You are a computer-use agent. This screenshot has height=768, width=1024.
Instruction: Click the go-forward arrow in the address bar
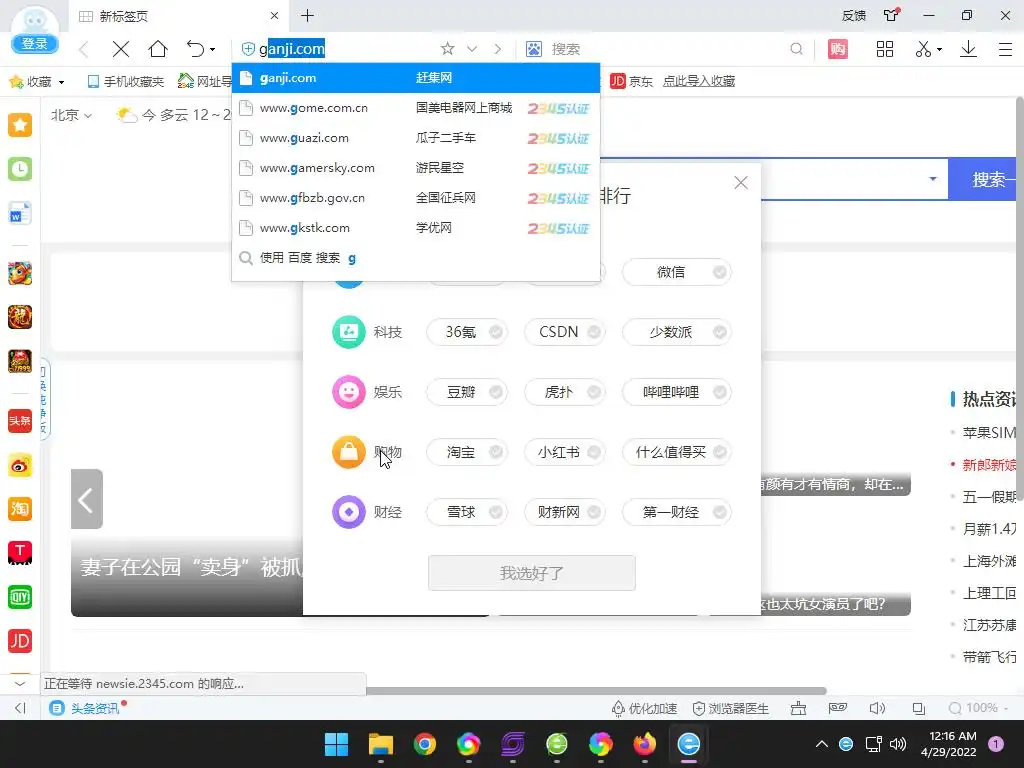[x=498, y=49]
